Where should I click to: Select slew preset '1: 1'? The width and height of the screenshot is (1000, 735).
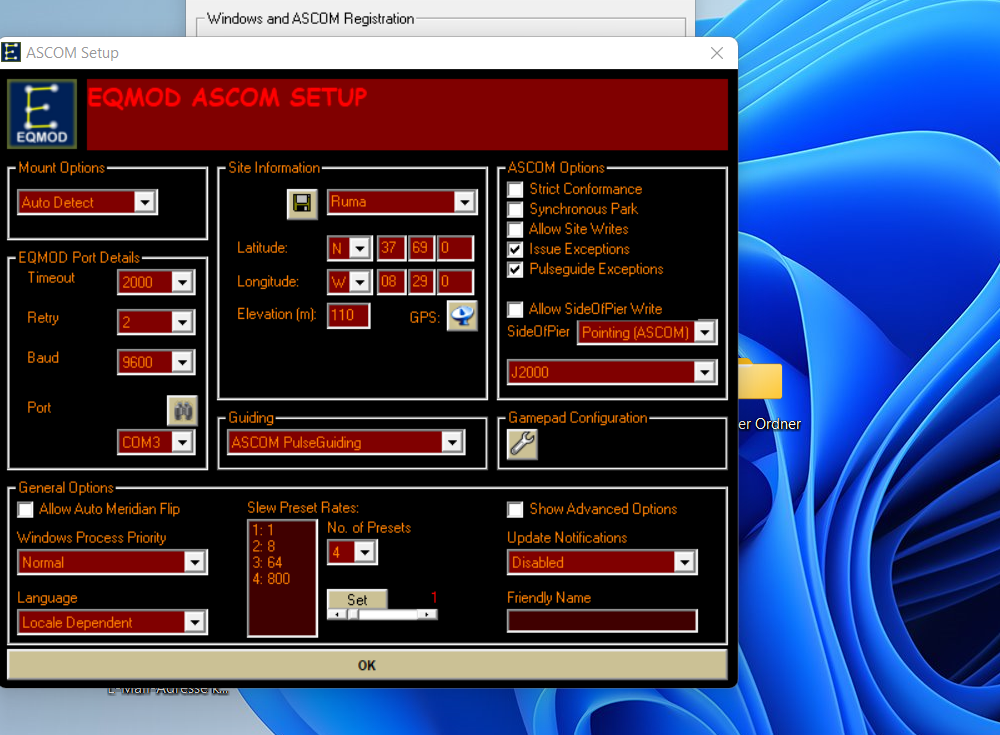click(263, 530)
